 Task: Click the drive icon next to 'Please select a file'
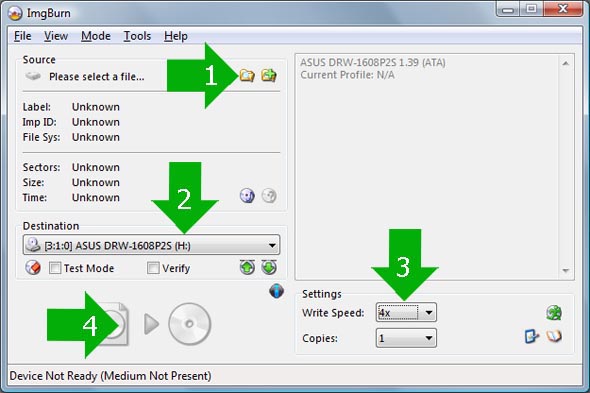33,76
